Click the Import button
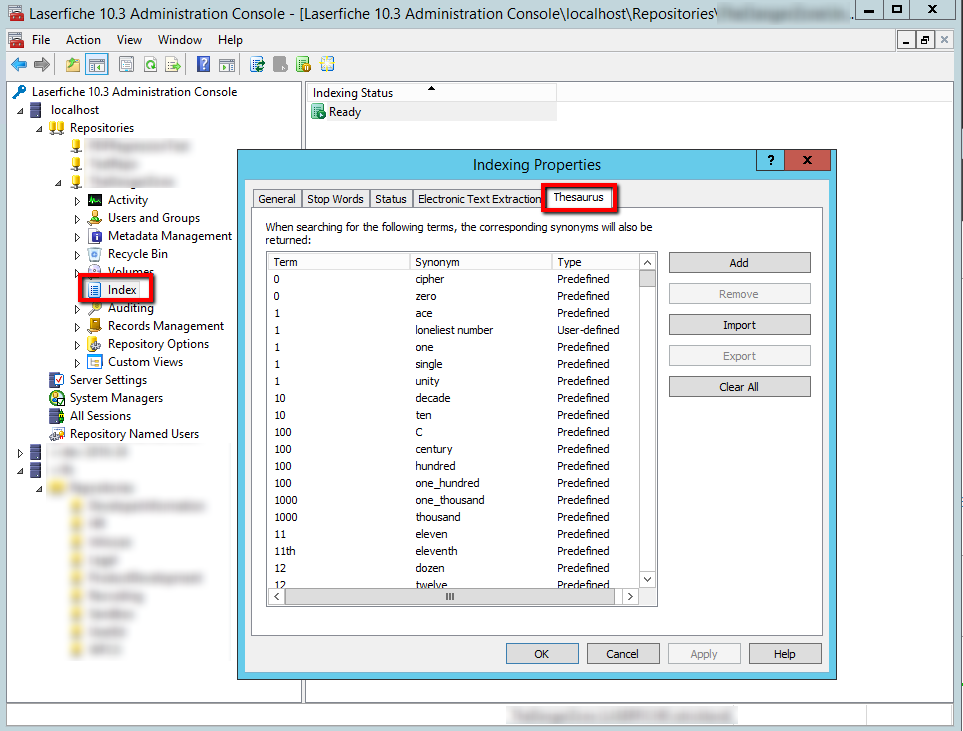 coord(739,325)
